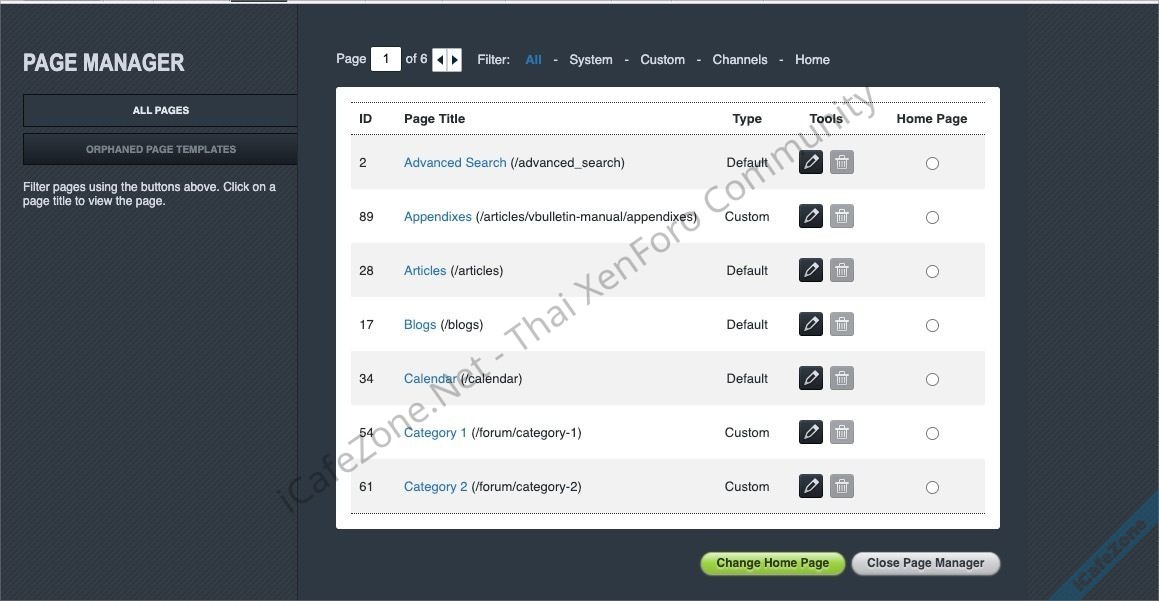Open the Orphaned Page Templates section
The height and width of the screenshot is (601, 1159).
[160, 149]
